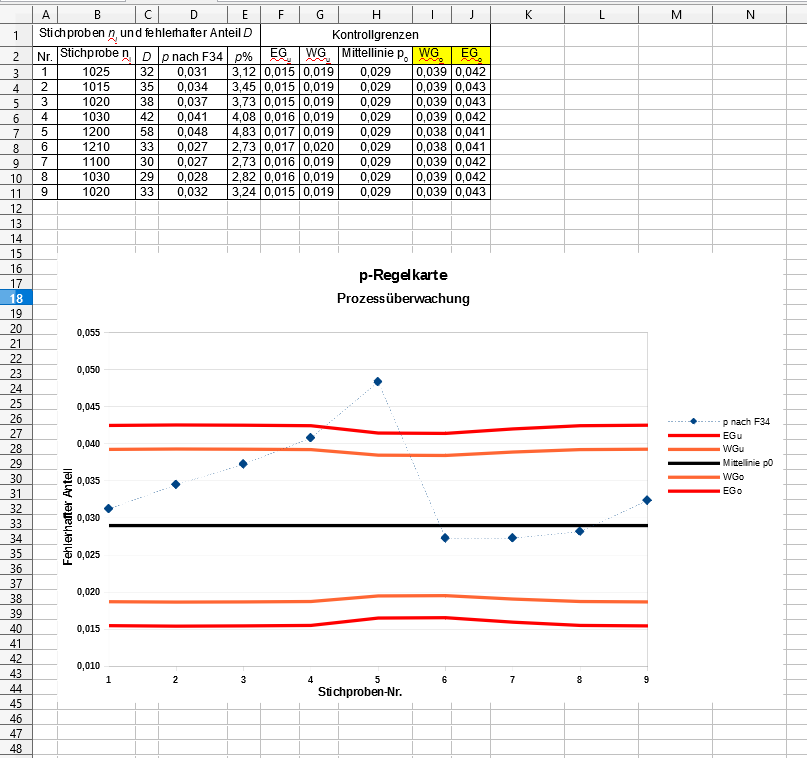Select the yellow EGo header cell
The height and width of the screenshot is (758, 807).
[470, 54]
